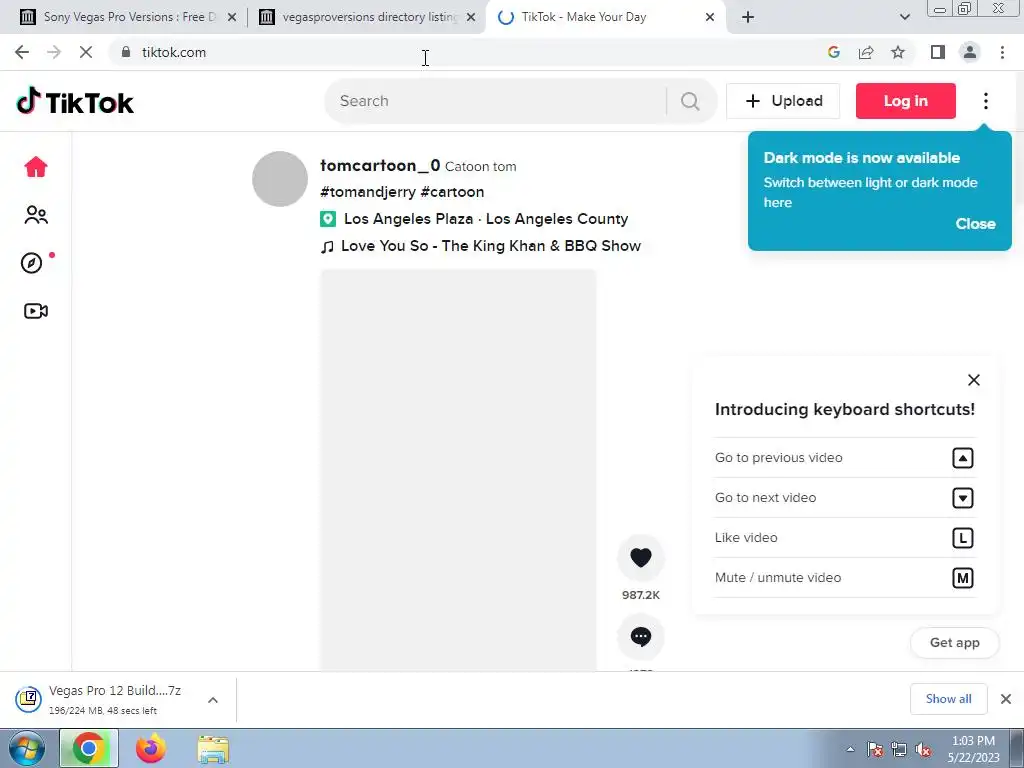Toggle the Chrome side panel

938,52
